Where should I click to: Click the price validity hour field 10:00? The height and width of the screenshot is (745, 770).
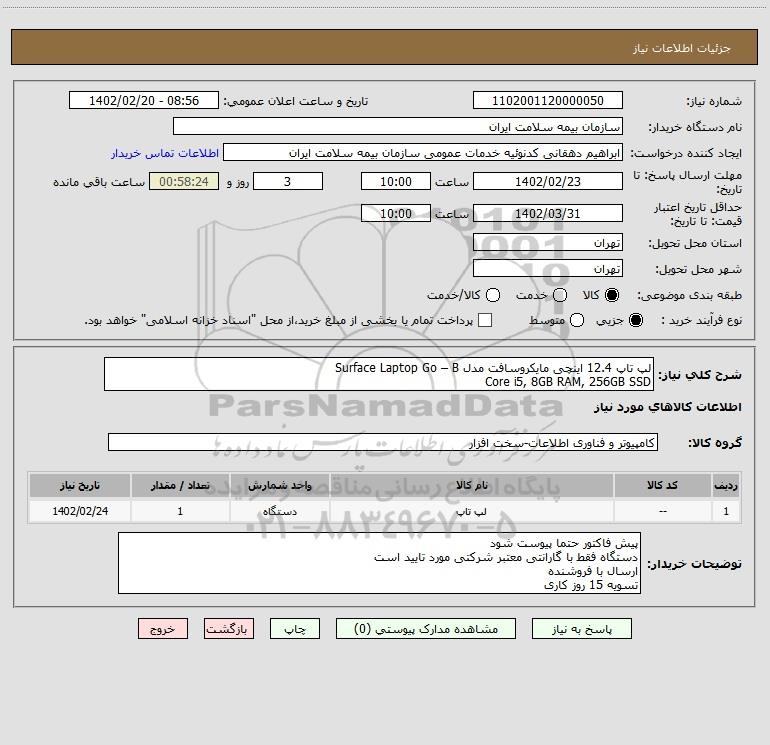coord(396,213)
